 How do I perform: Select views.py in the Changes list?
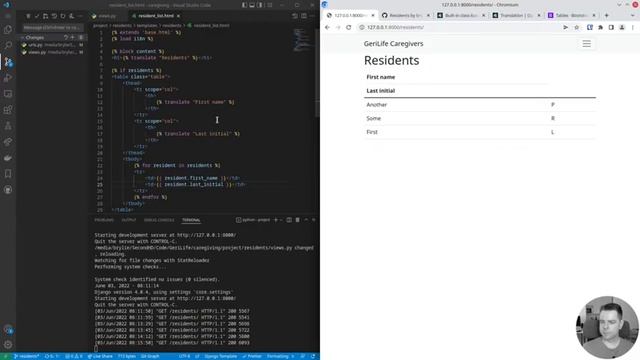[53, 52]
